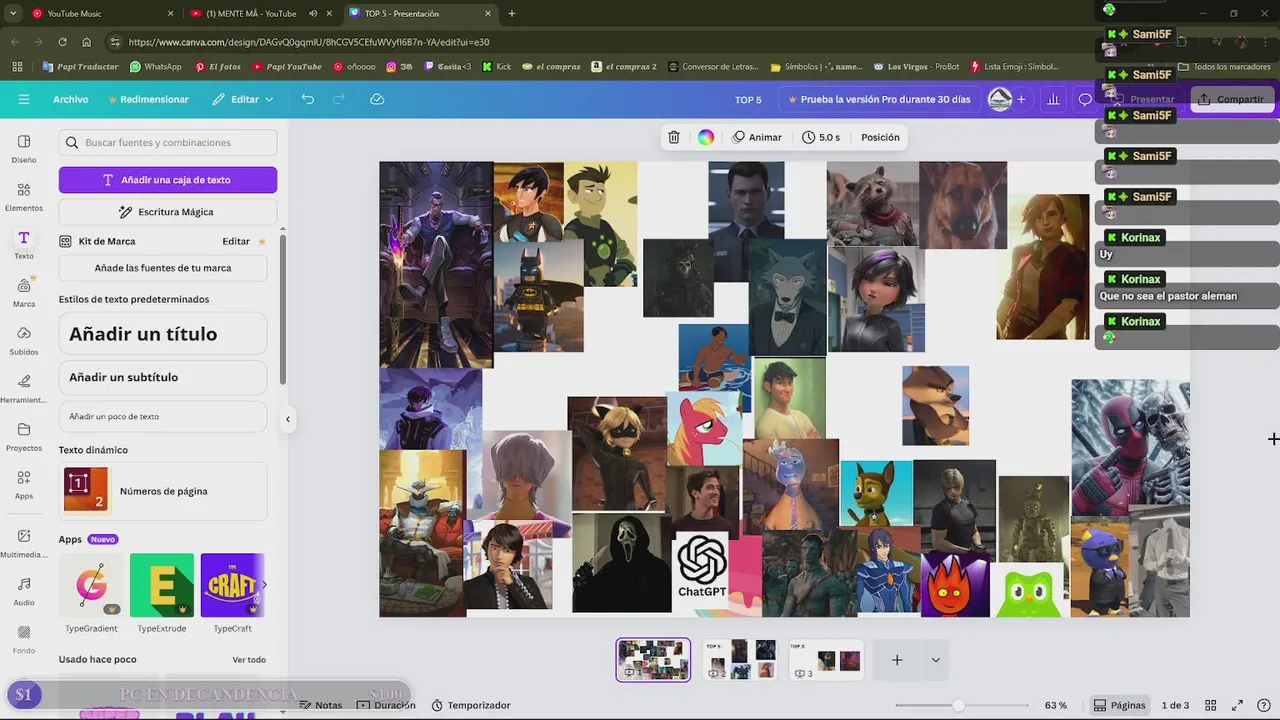1280x720 pixels.
Task: Open the grid view icon
Action: 1211,705
